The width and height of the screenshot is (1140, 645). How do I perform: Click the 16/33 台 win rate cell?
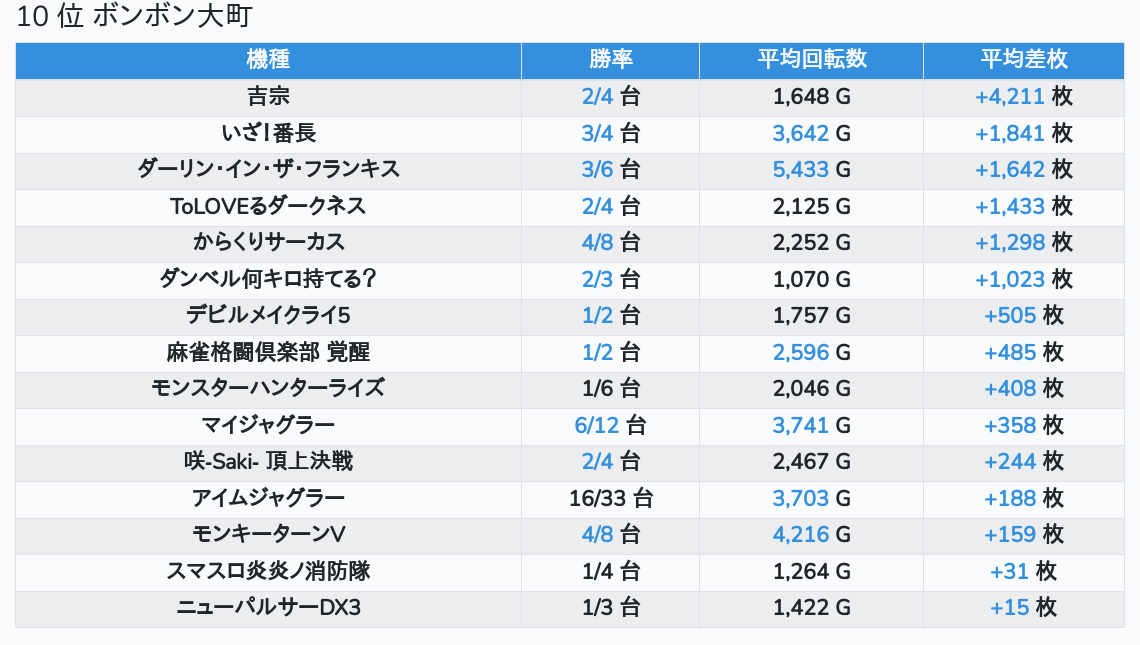click(x=611, y=499)
